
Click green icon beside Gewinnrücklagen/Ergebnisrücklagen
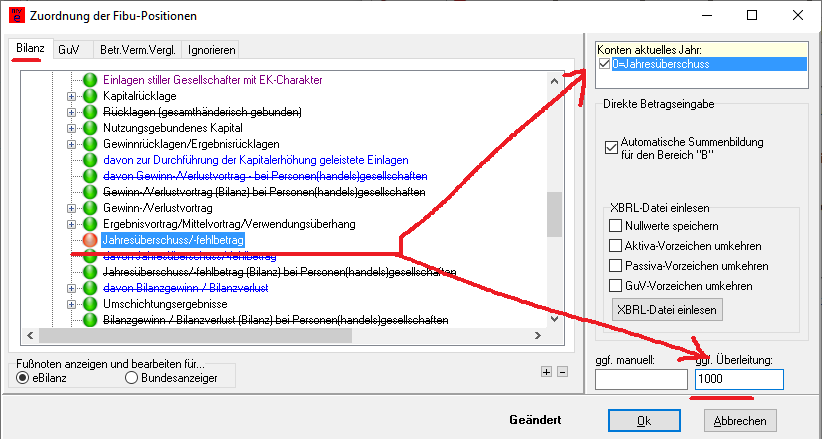pyautogui.click(x=89, y=144)
